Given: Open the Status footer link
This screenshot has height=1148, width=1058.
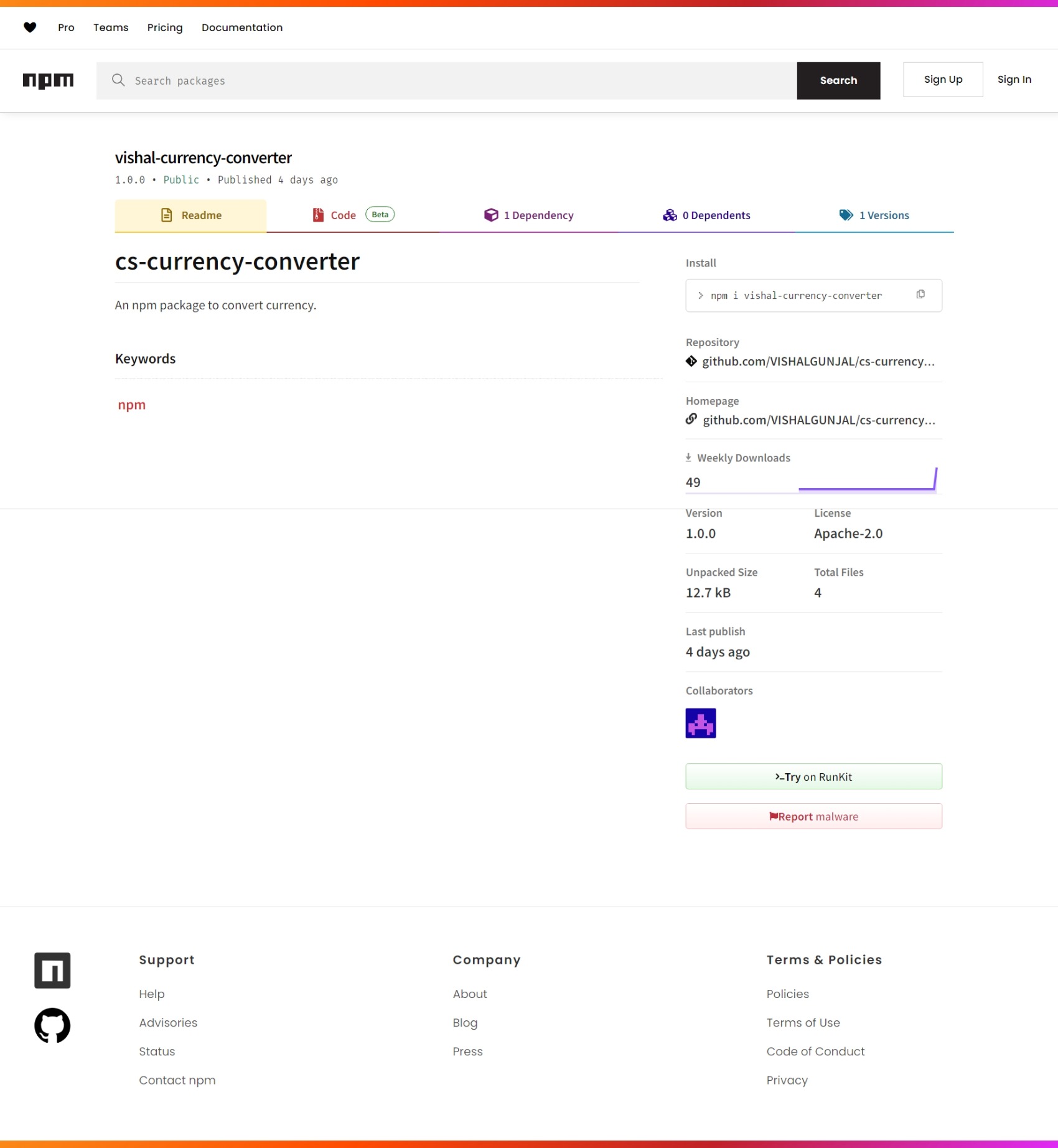Looking at the screenshot, I should (157, 1052).
